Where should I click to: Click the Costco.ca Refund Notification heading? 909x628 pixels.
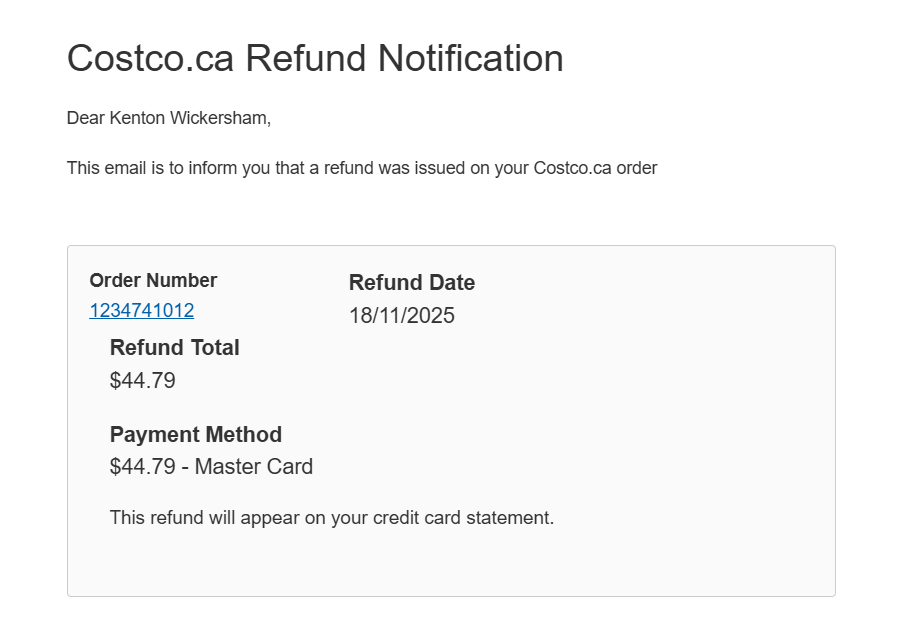click(315, 58)
